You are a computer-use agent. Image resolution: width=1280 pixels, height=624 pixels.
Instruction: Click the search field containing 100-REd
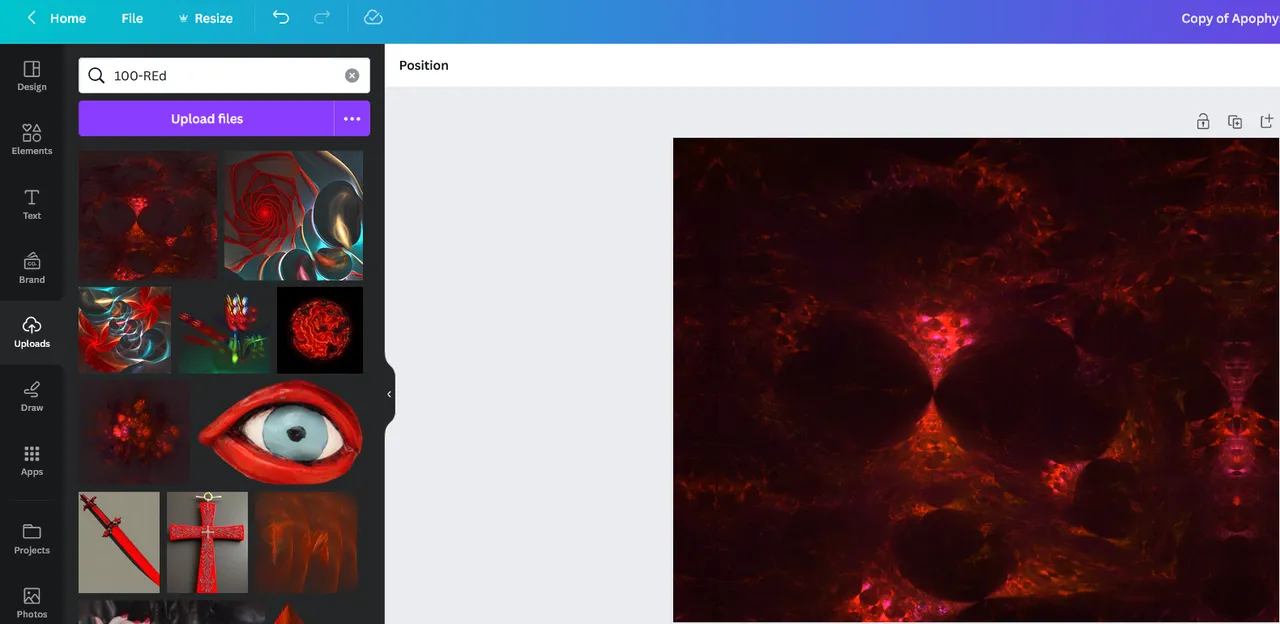coord(224,75)
